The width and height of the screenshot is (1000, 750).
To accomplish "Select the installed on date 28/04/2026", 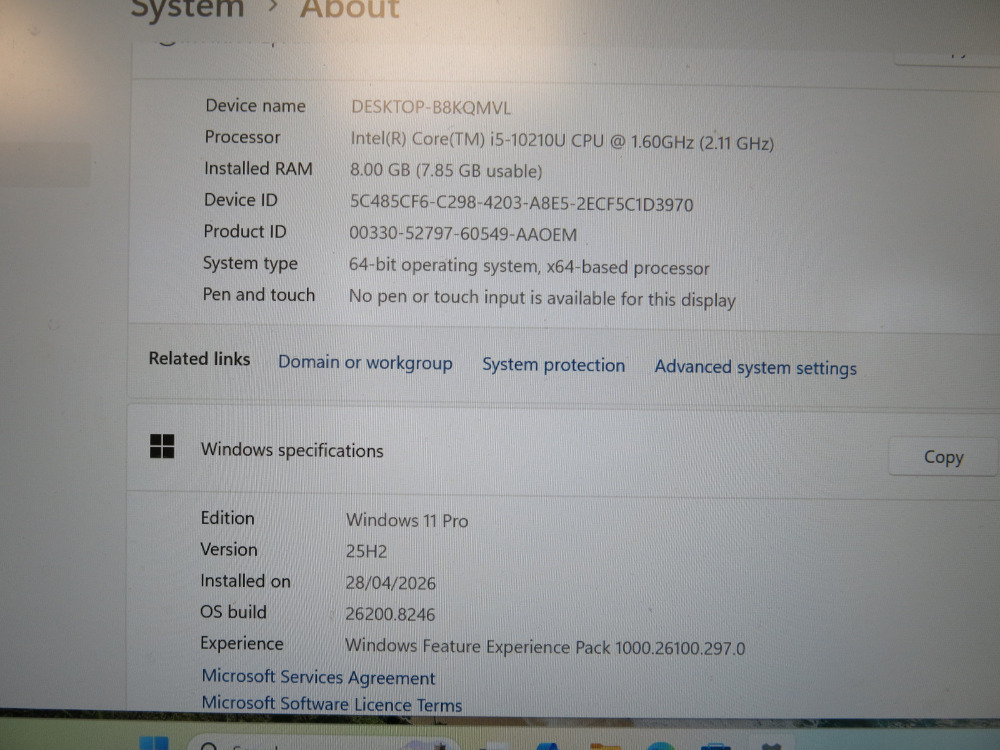I will (390, 582).
